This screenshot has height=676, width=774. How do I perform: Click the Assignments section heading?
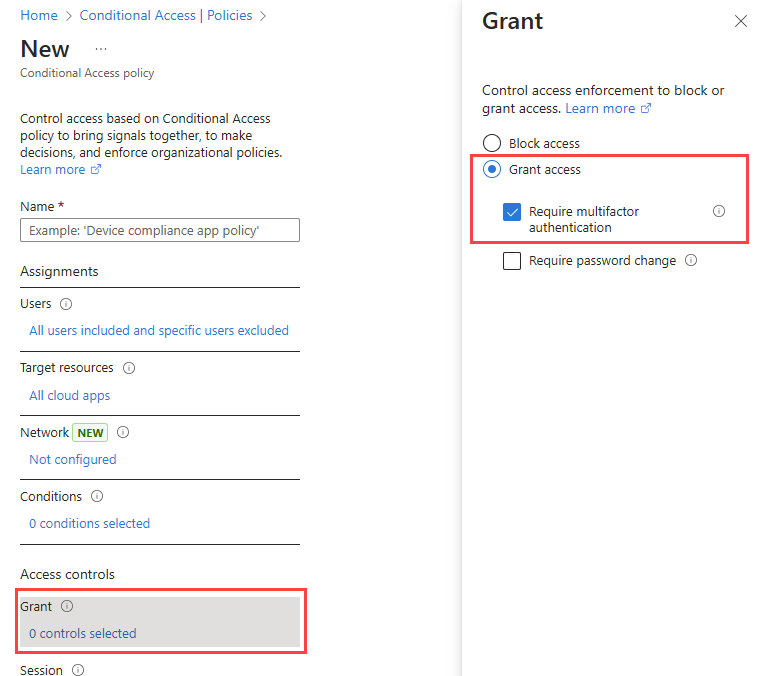59,272
